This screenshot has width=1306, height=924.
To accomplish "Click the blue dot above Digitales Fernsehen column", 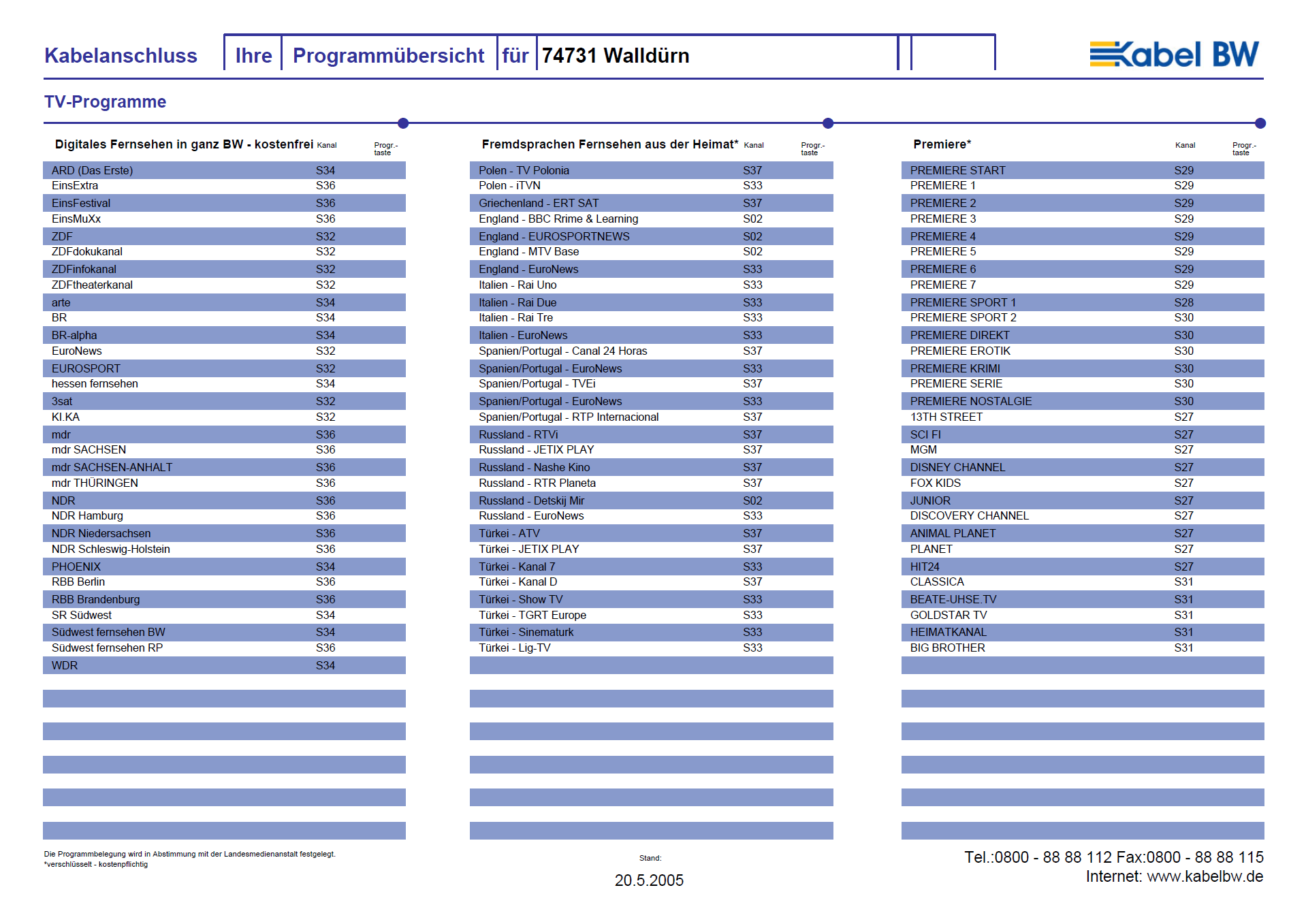I will (x=403, y=123).
